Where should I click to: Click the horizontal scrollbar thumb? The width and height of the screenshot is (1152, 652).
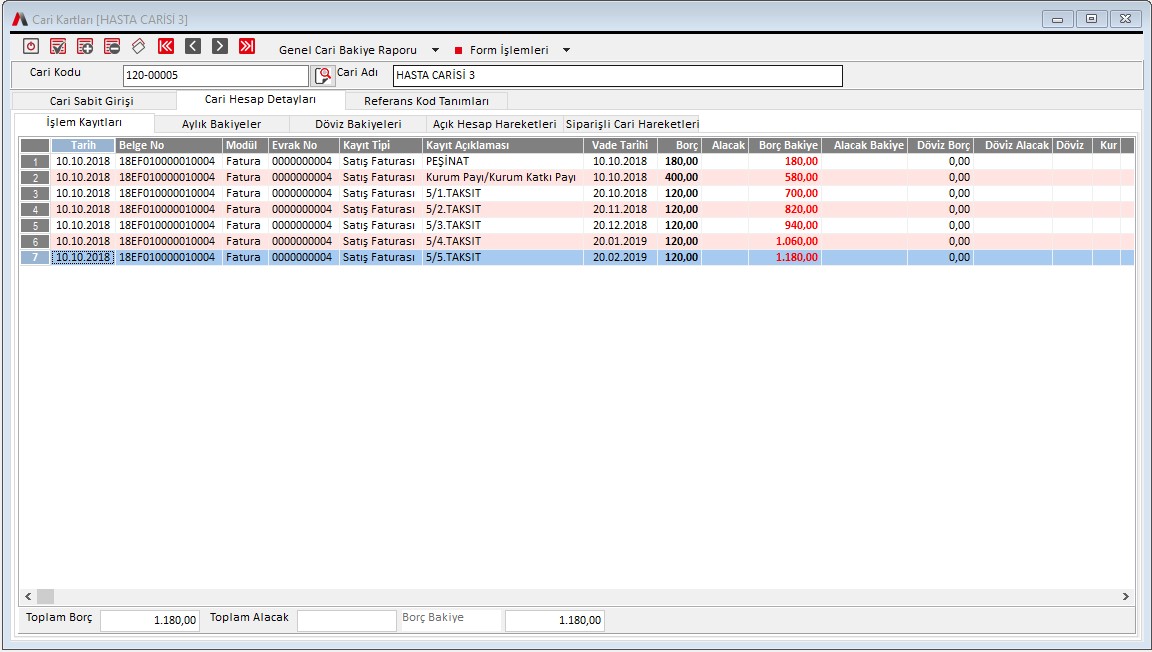click(46, 596)
